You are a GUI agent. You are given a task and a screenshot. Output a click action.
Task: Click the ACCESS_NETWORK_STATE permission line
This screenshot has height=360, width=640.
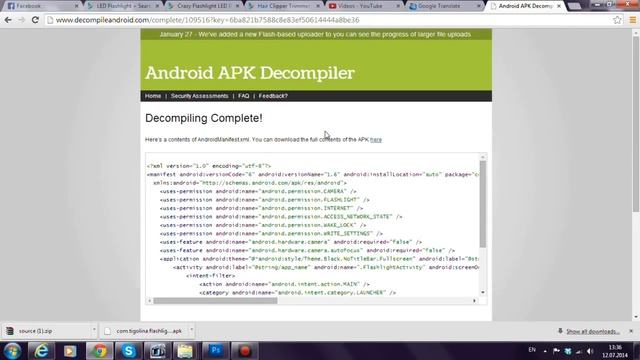(281, 217)
